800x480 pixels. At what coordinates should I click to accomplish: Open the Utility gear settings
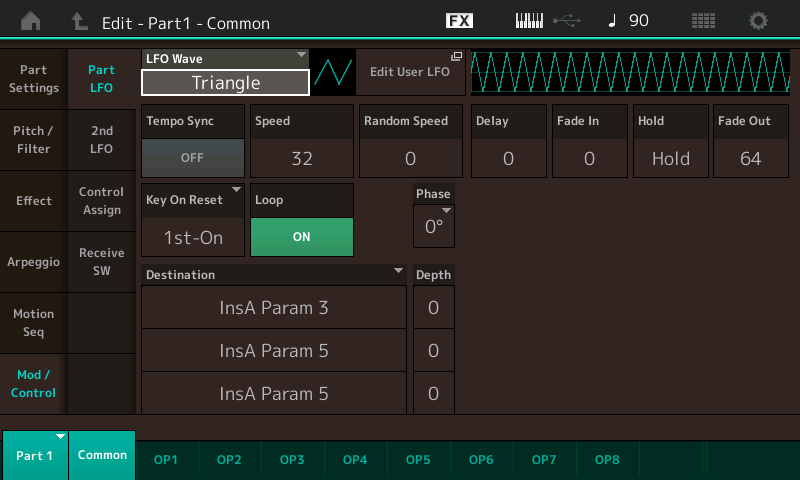click(759, 21)
